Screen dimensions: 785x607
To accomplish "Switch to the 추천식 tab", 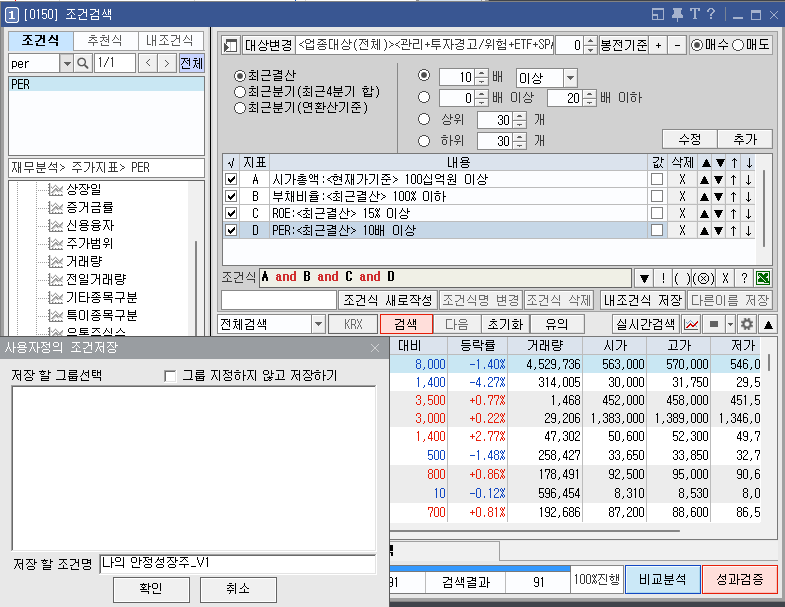I will pos(105,41).
